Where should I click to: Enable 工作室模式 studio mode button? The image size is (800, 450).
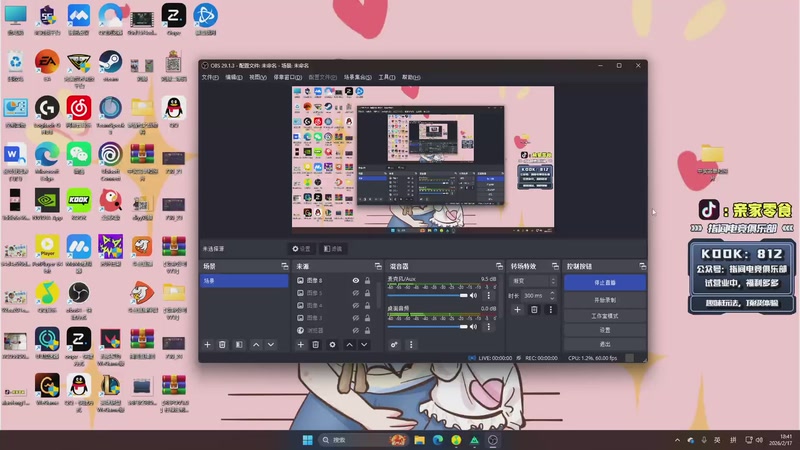[605, 316]
